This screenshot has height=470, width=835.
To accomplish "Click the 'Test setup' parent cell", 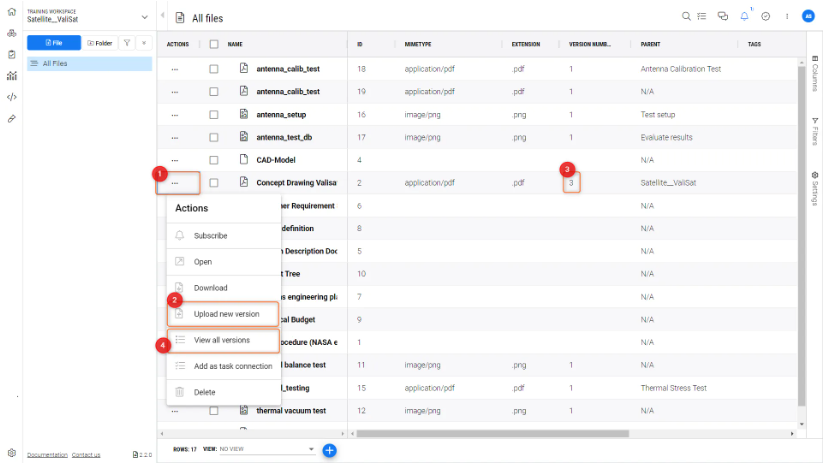I will point(658,114).
